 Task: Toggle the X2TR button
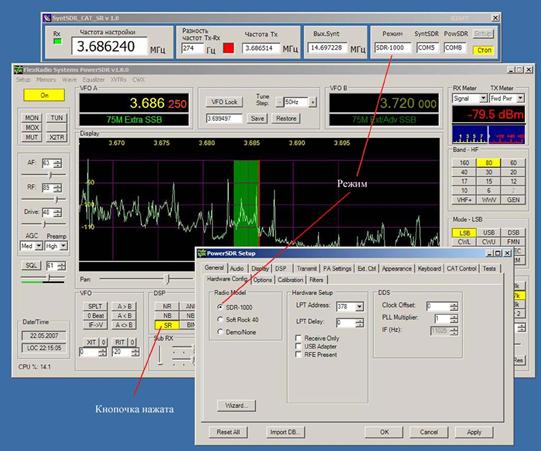[57, 137]
